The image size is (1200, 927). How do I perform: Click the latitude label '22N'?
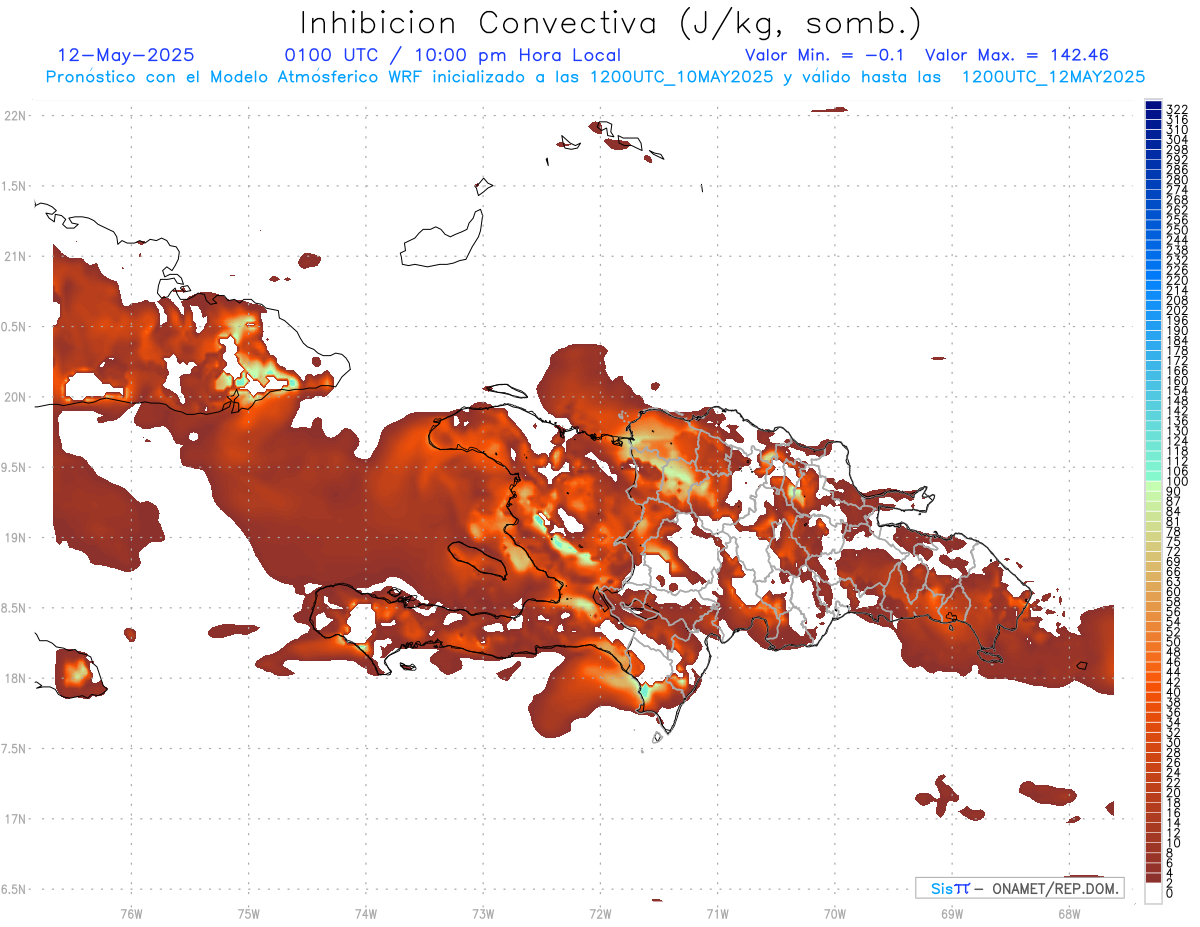pos(15,115)
